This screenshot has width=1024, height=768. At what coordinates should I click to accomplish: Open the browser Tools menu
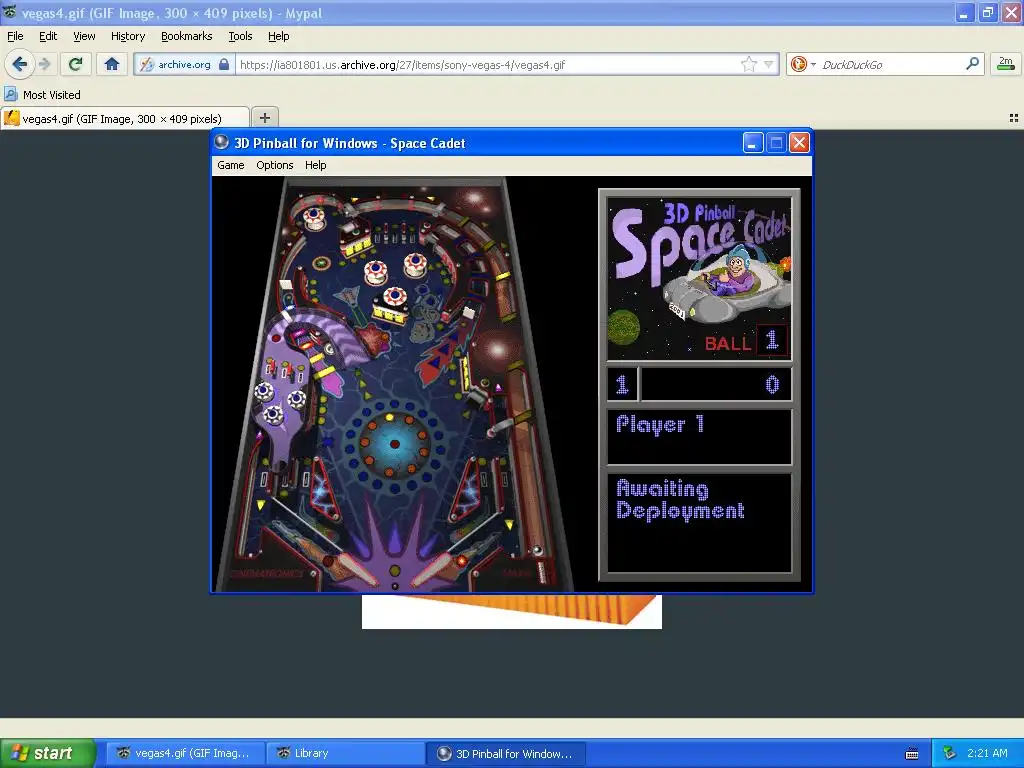(240, 36)
